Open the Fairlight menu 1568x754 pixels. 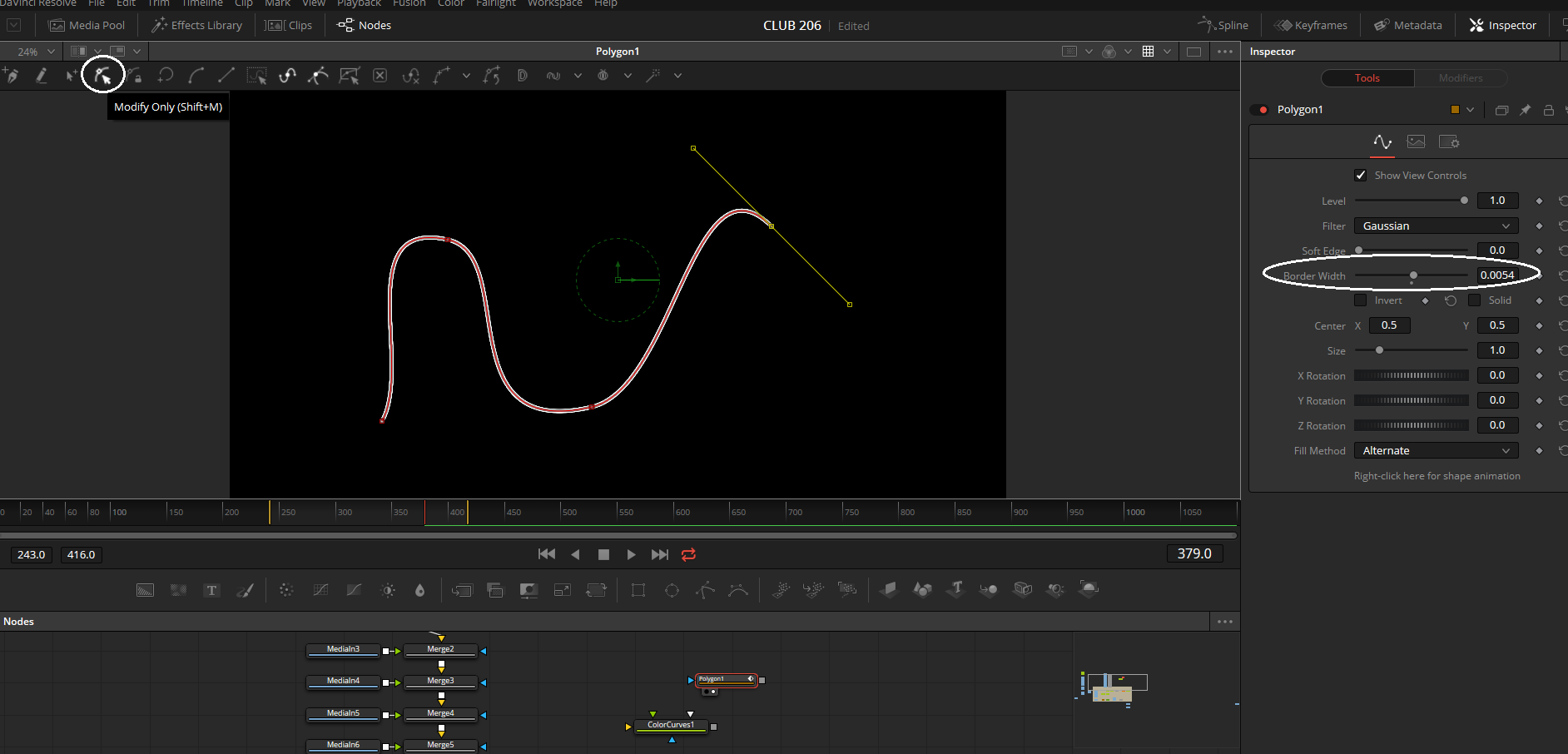coord(496,3)
